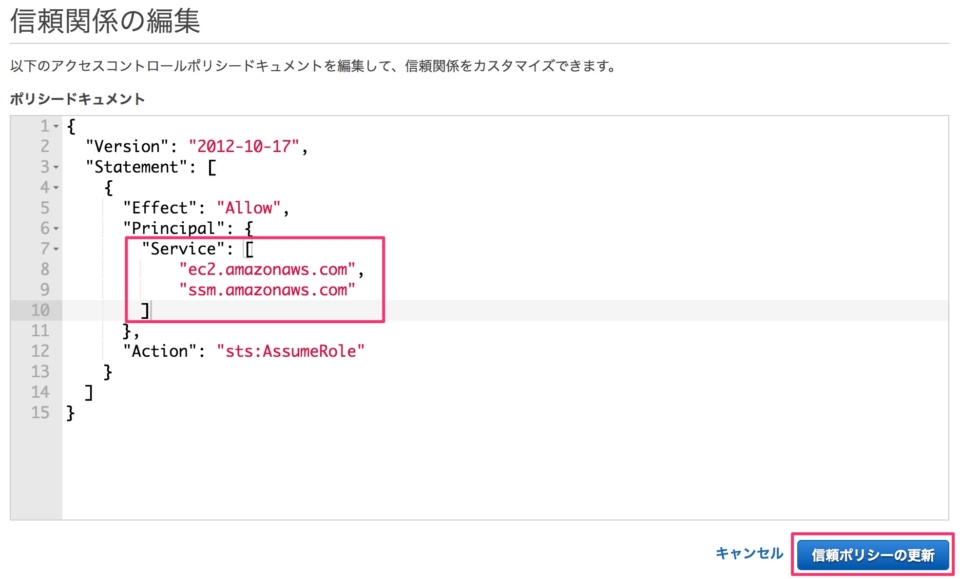Click the "Allow" effect value
Image resolution: width=960 pixels, height=579 pixels.
pyautogui.click(x=249, y=208)
